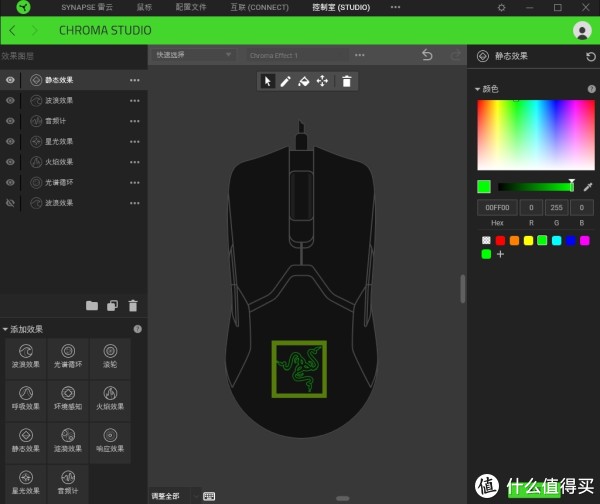Click the canvas toolbar trash icon

347,81
